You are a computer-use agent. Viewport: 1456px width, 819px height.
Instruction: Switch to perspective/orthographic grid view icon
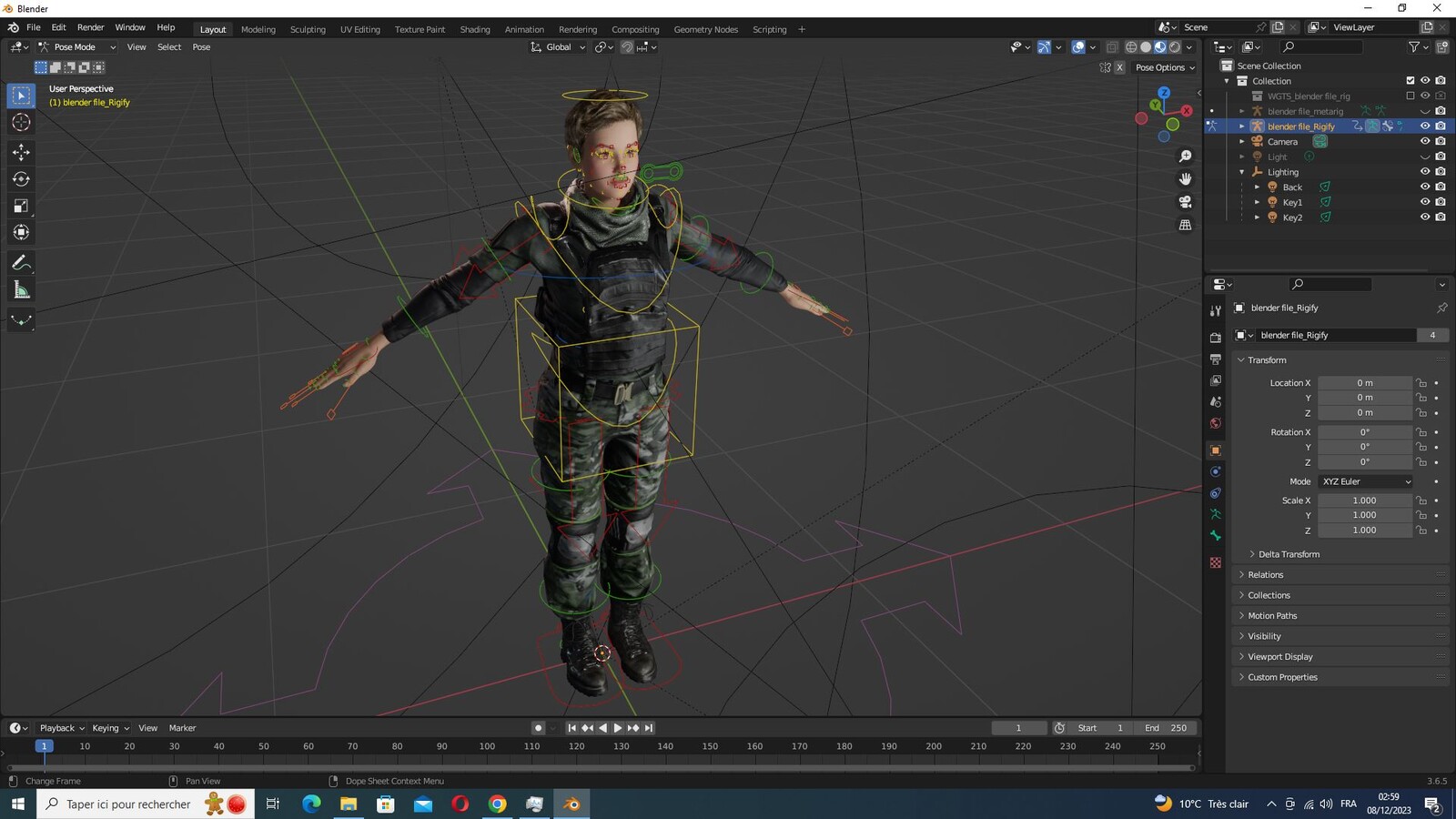pyautogui.click(x=1185, y=225)
